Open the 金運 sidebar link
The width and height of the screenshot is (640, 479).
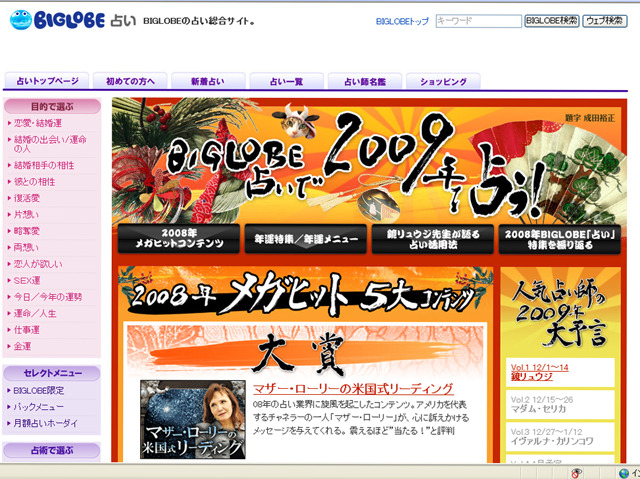tap(22, 346)
